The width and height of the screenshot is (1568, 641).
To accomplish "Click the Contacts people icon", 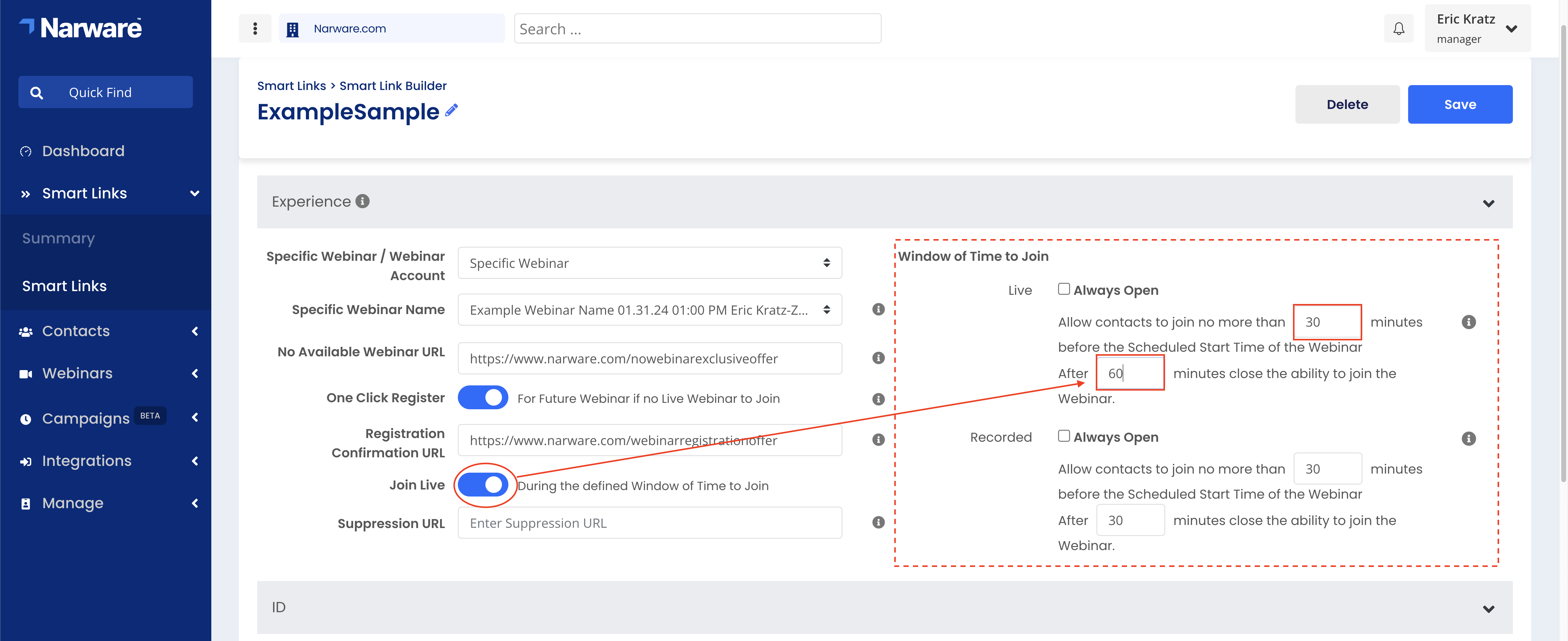I will [25, 332].
